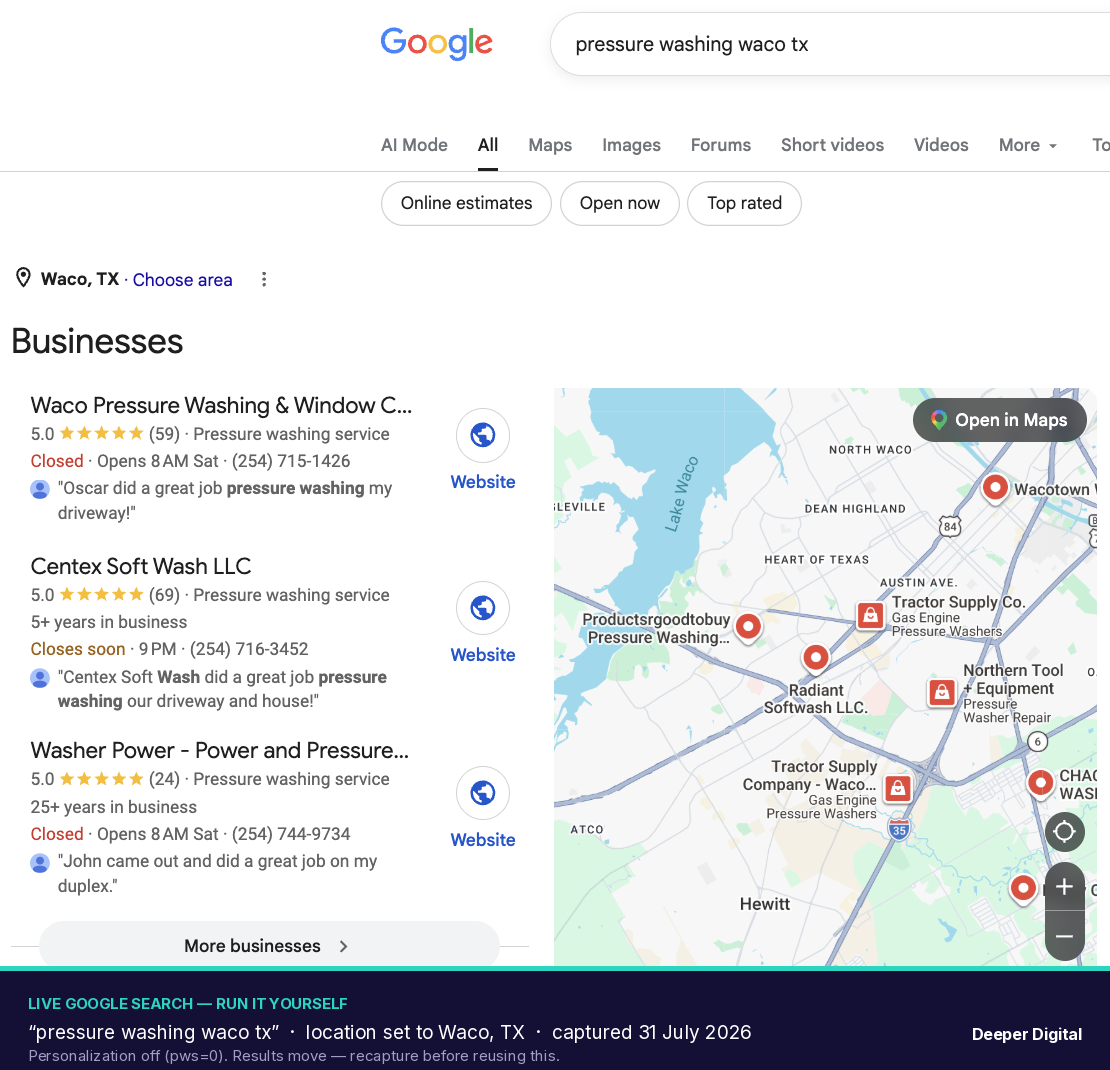
Task: Click the reviewer avatar next to John review
Action: (x=40, y=863)
